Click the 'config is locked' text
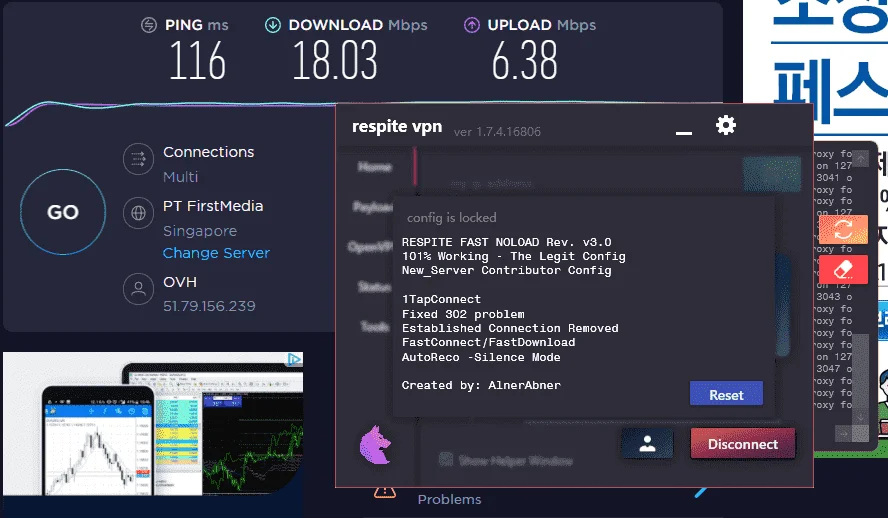The width and height of the screenshot is (888, 518). 451,218
